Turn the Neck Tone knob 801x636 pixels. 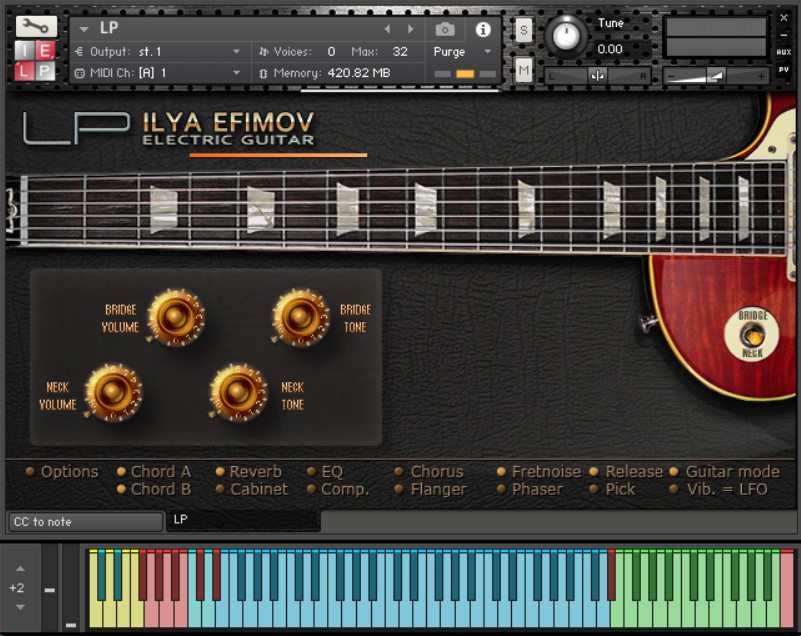click(238, 392)
